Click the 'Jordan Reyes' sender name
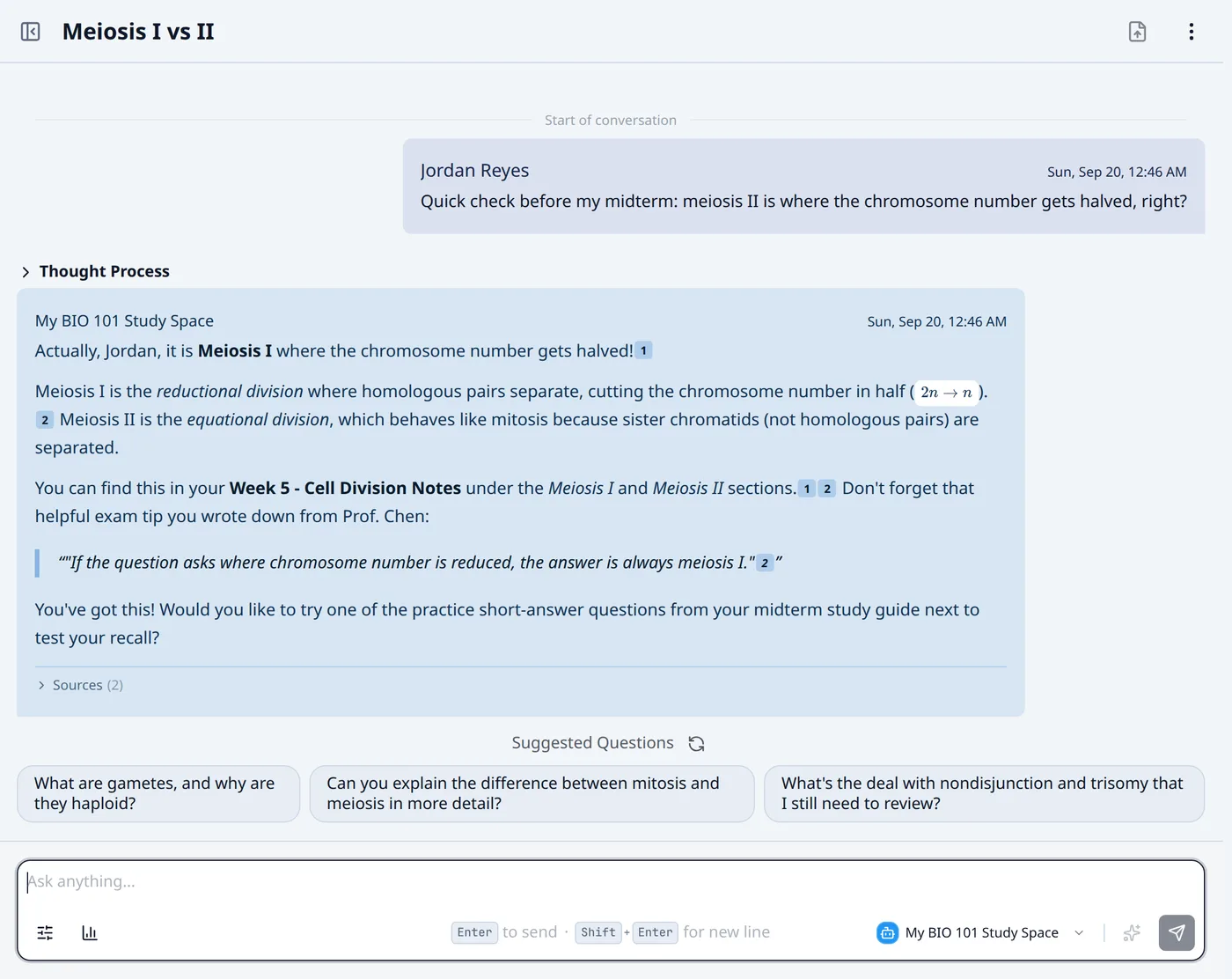Screen dimensions: 1232x979 [x=474, y=171]
